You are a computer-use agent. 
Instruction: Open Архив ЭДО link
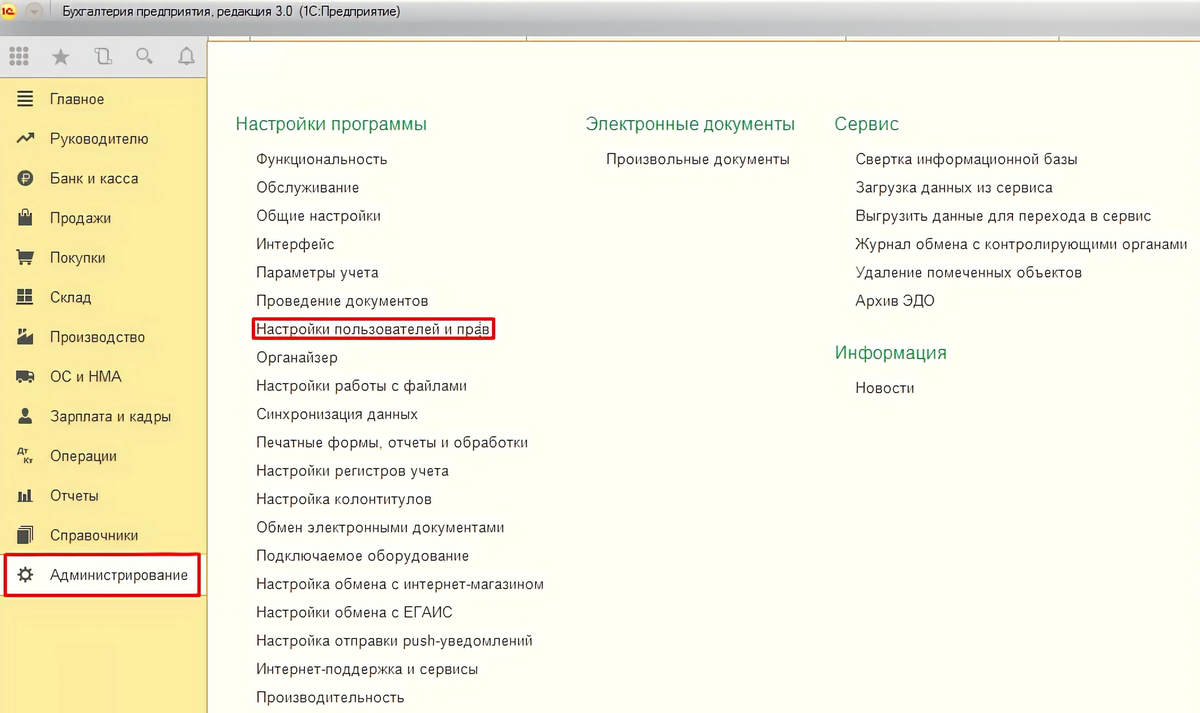(x=895, y=300)
